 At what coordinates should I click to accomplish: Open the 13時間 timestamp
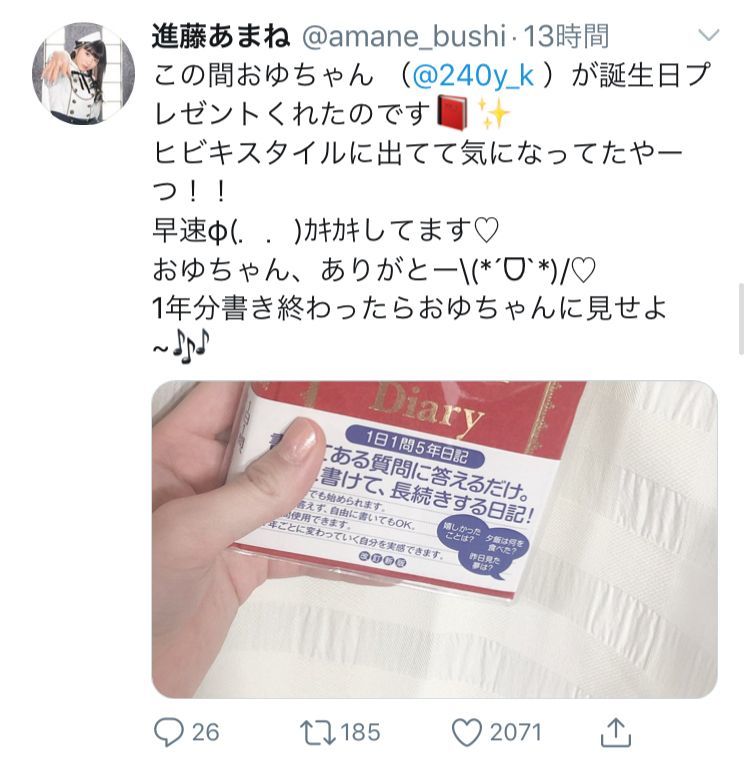coord(566,36)
